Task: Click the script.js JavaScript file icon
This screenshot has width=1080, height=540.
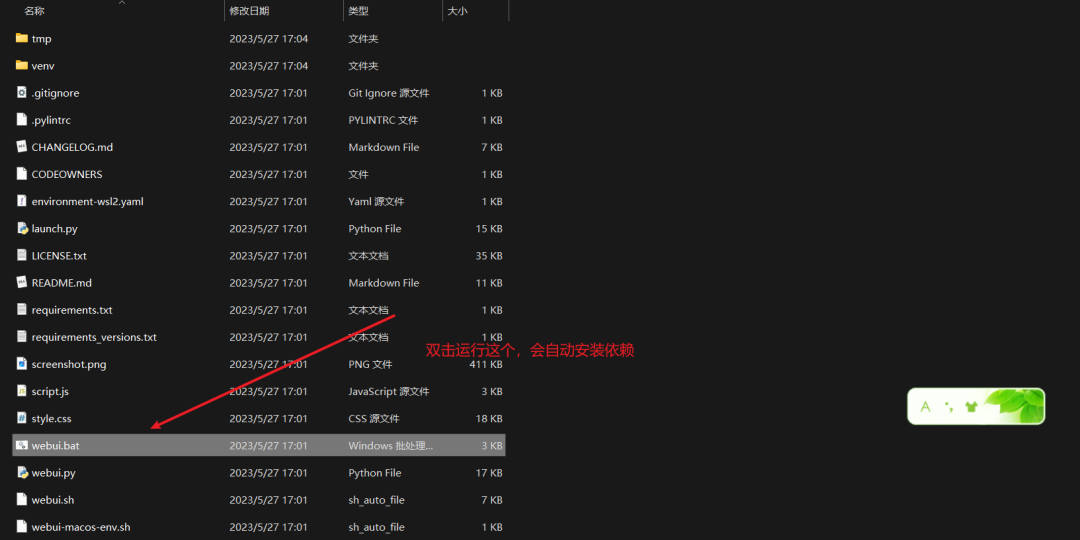Action: [21, 391]
